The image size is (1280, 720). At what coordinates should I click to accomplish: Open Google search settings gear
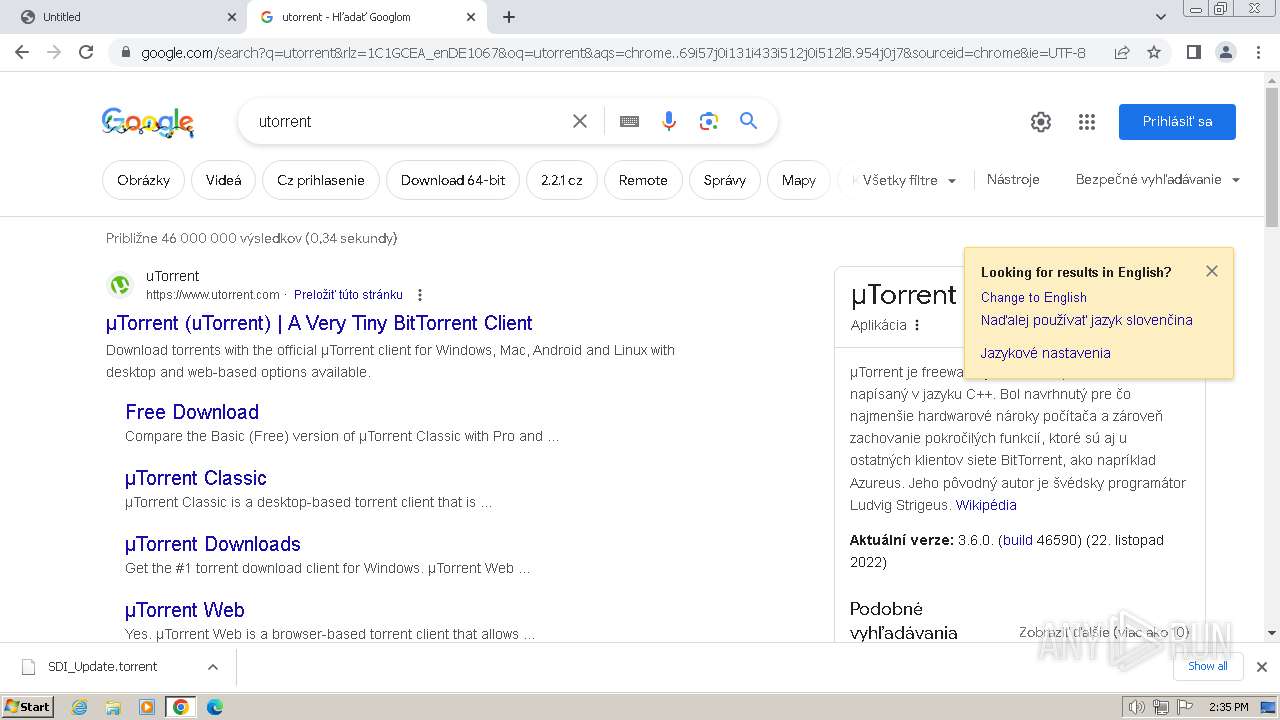tap(1041, 122)
